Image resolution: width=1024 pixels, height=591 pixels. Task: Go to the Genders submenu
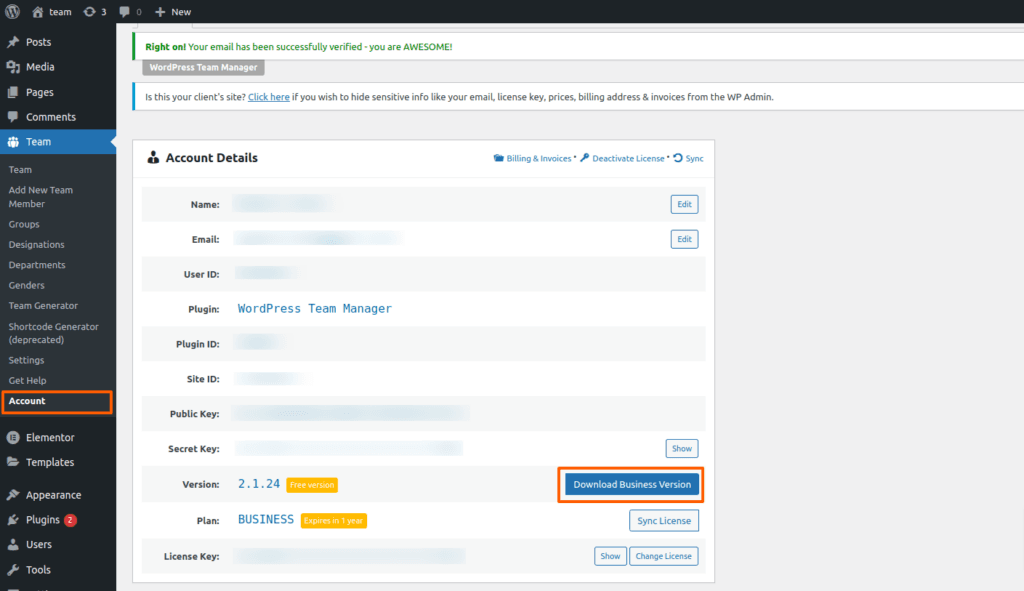tap(27, 285)
